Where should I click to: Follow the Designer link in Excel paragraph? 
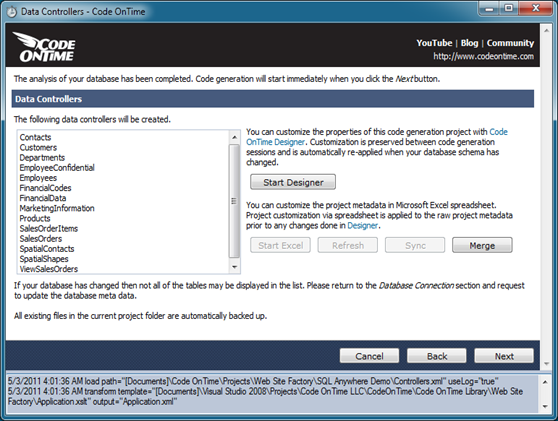362,226
